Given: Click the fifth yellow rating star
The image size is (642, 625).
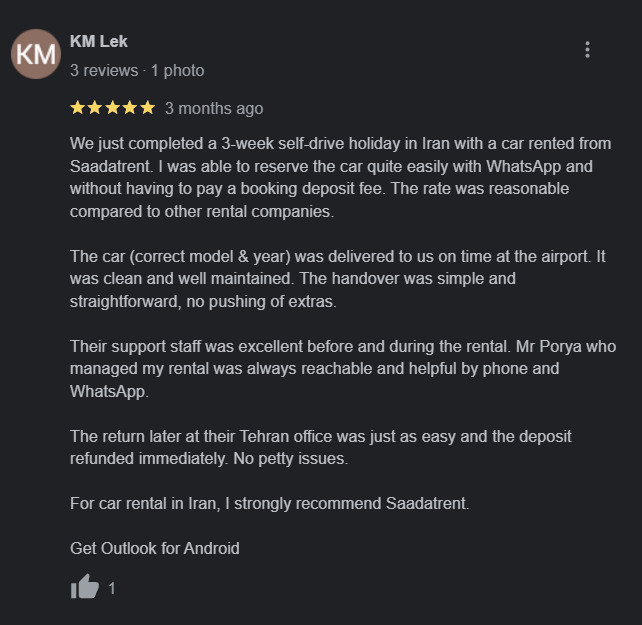Looking at the screenshot, I should pos(147,108).
